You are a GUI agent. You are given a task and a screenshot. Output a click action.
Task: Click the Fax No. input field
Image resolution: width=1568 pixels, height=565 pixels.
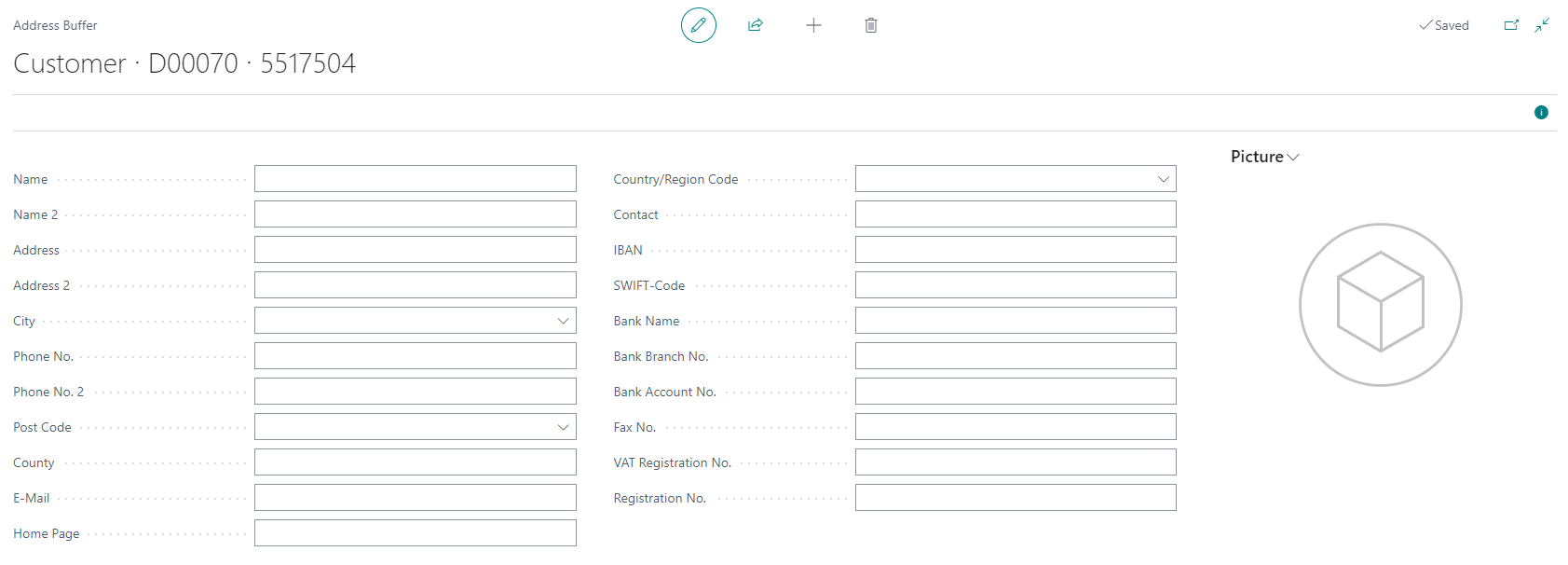[x=1016, y=427]
